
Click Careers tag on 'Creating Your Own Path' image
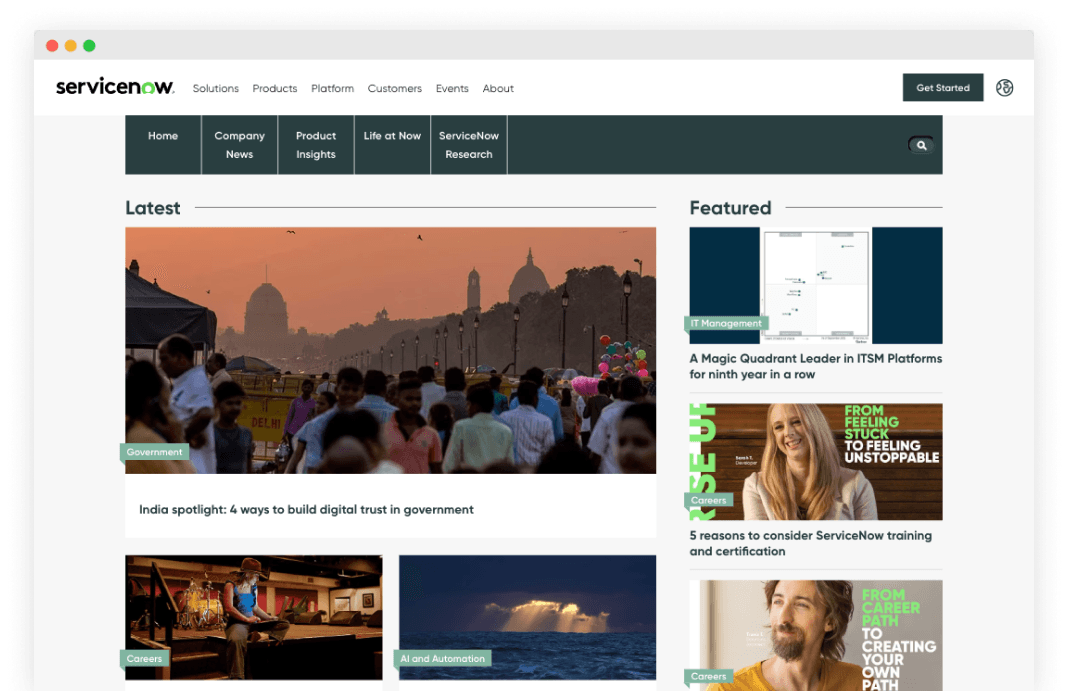[708, 677]
